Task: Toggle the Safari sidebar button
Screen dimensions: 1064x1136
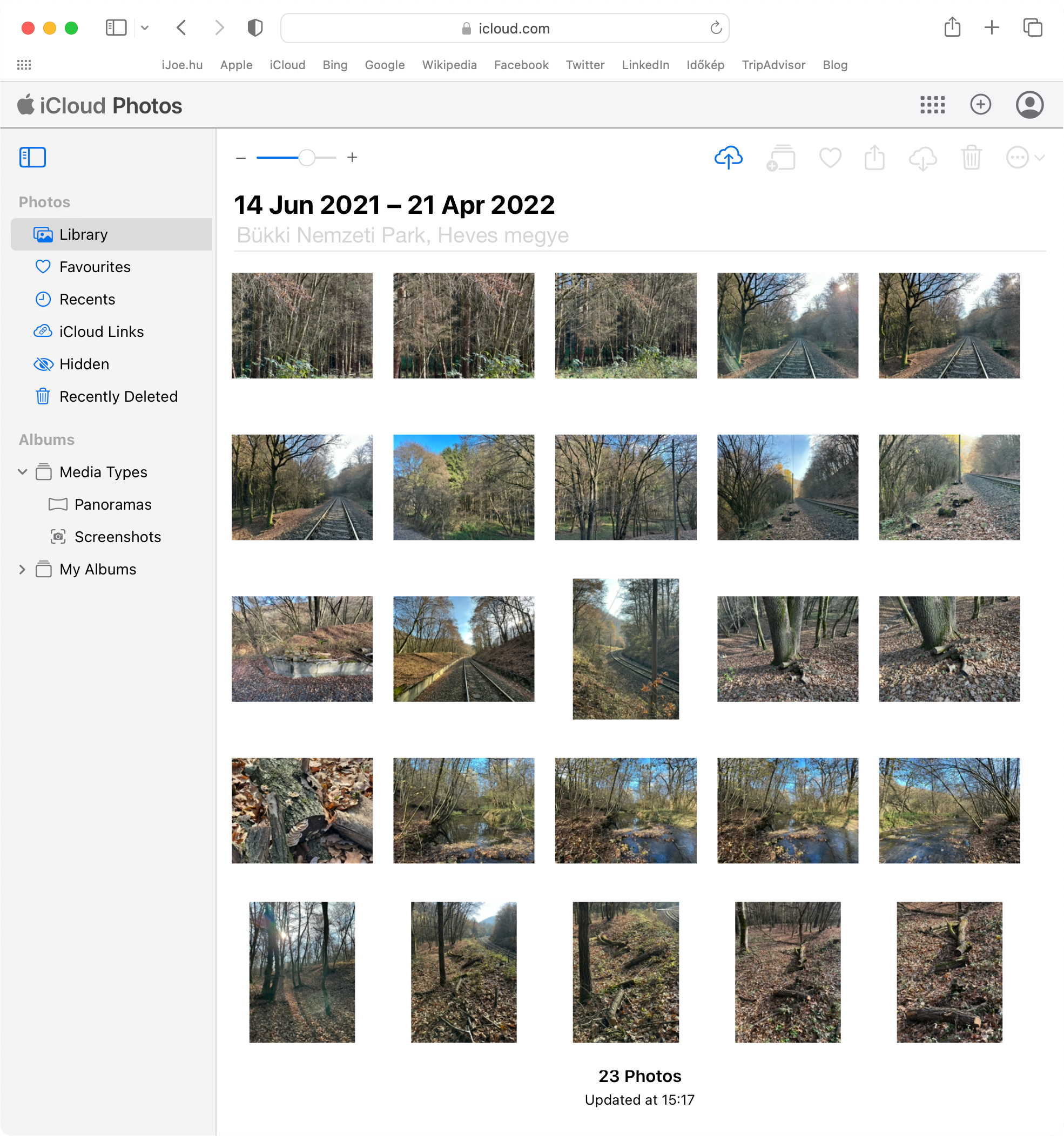Action: 116,28
